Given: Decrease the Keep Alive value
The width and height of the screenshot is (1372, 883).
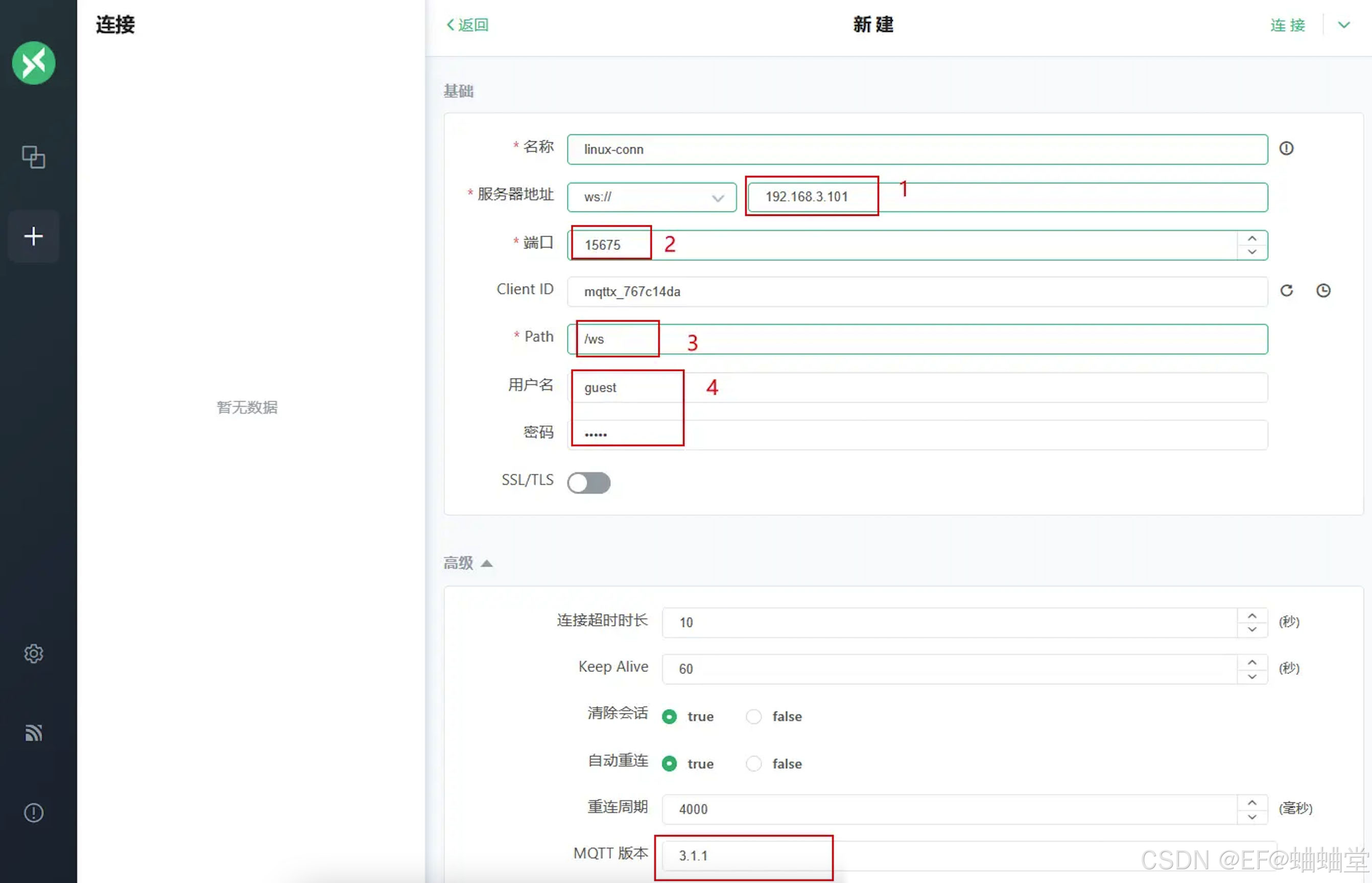Looking at the screenshot, I should [x=1252, y=677].
